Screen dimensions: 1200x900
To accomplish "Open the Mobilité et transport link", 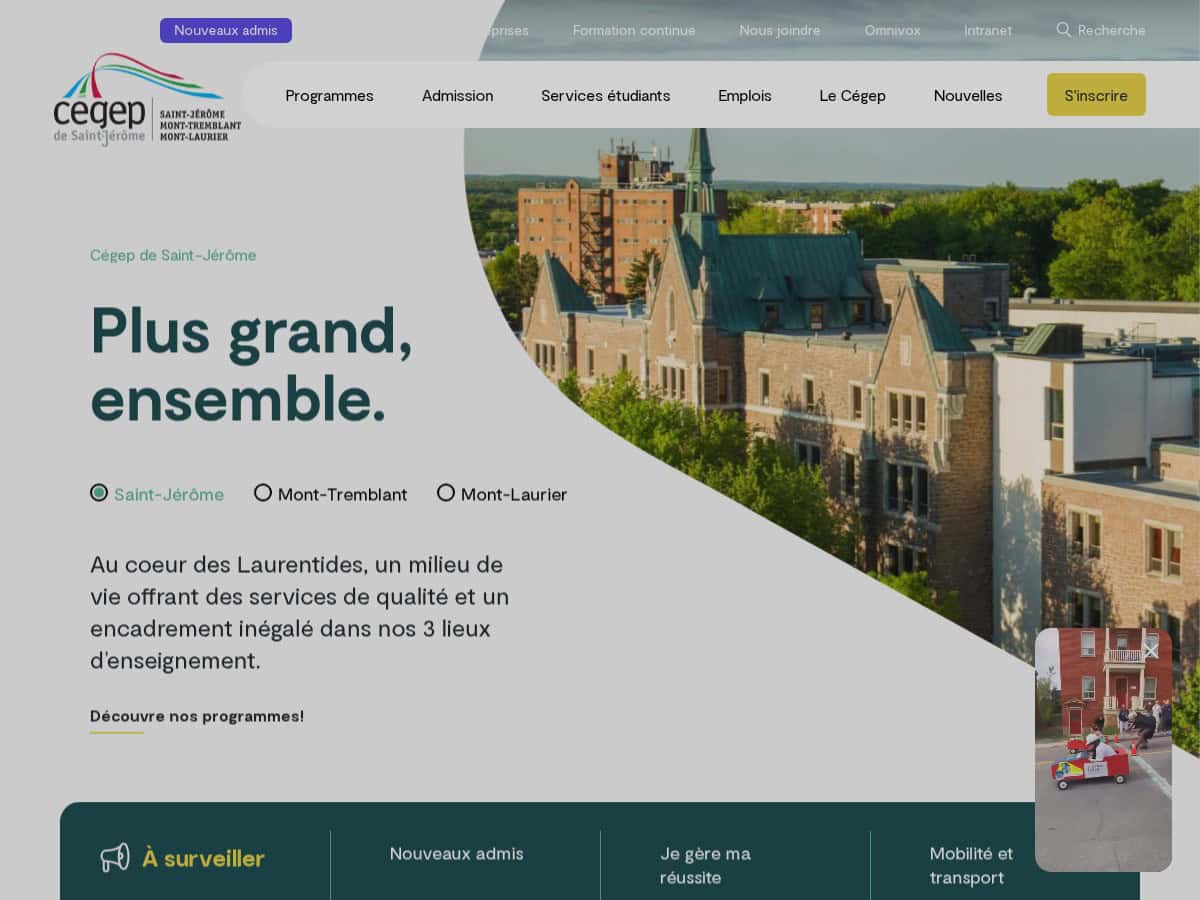I will (x=971, y=866).
